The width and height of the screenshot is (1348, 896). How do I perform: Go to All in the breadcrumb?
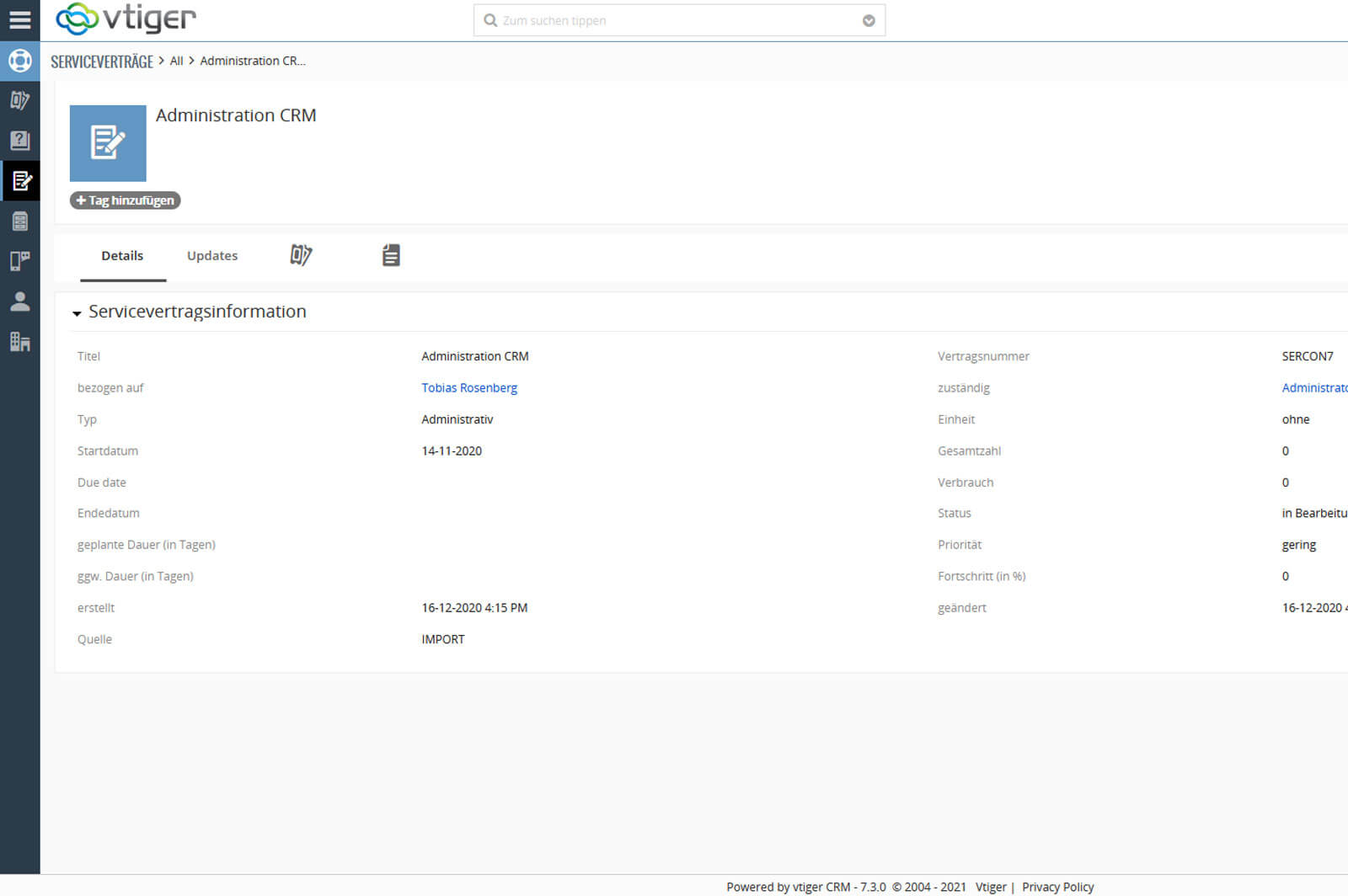[x=176, y=61]
